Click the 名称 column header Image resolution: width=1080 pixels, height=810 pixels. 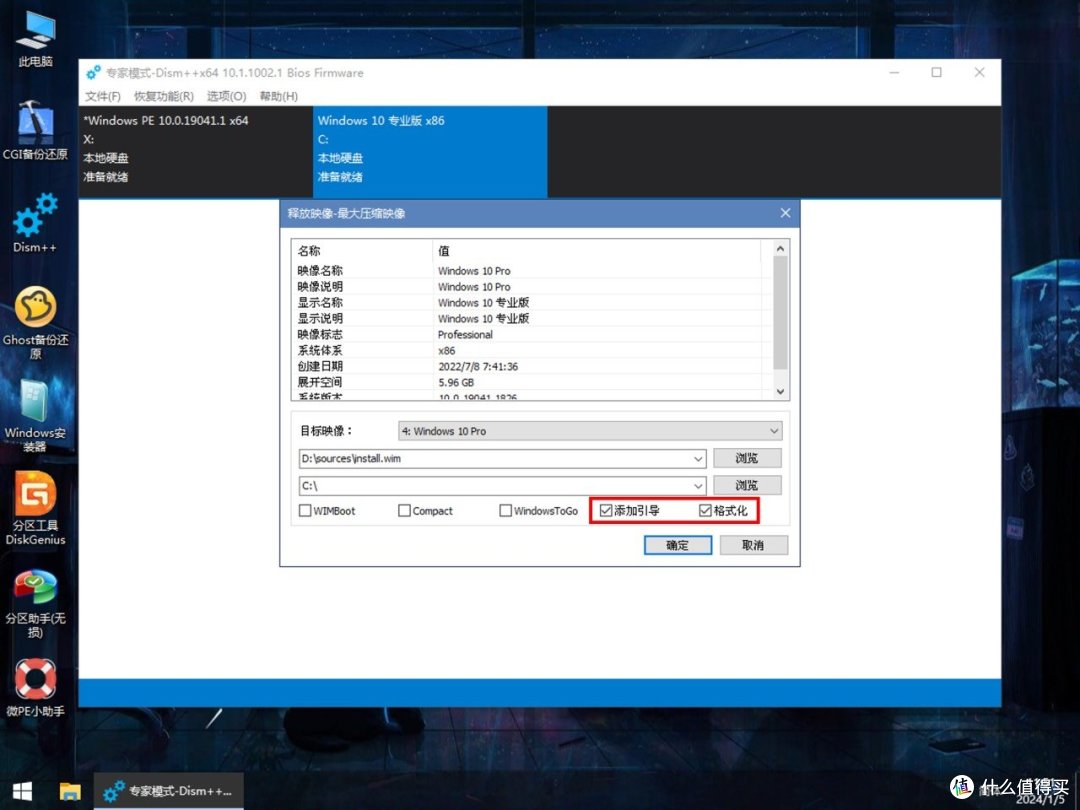[x=362, y=251]
